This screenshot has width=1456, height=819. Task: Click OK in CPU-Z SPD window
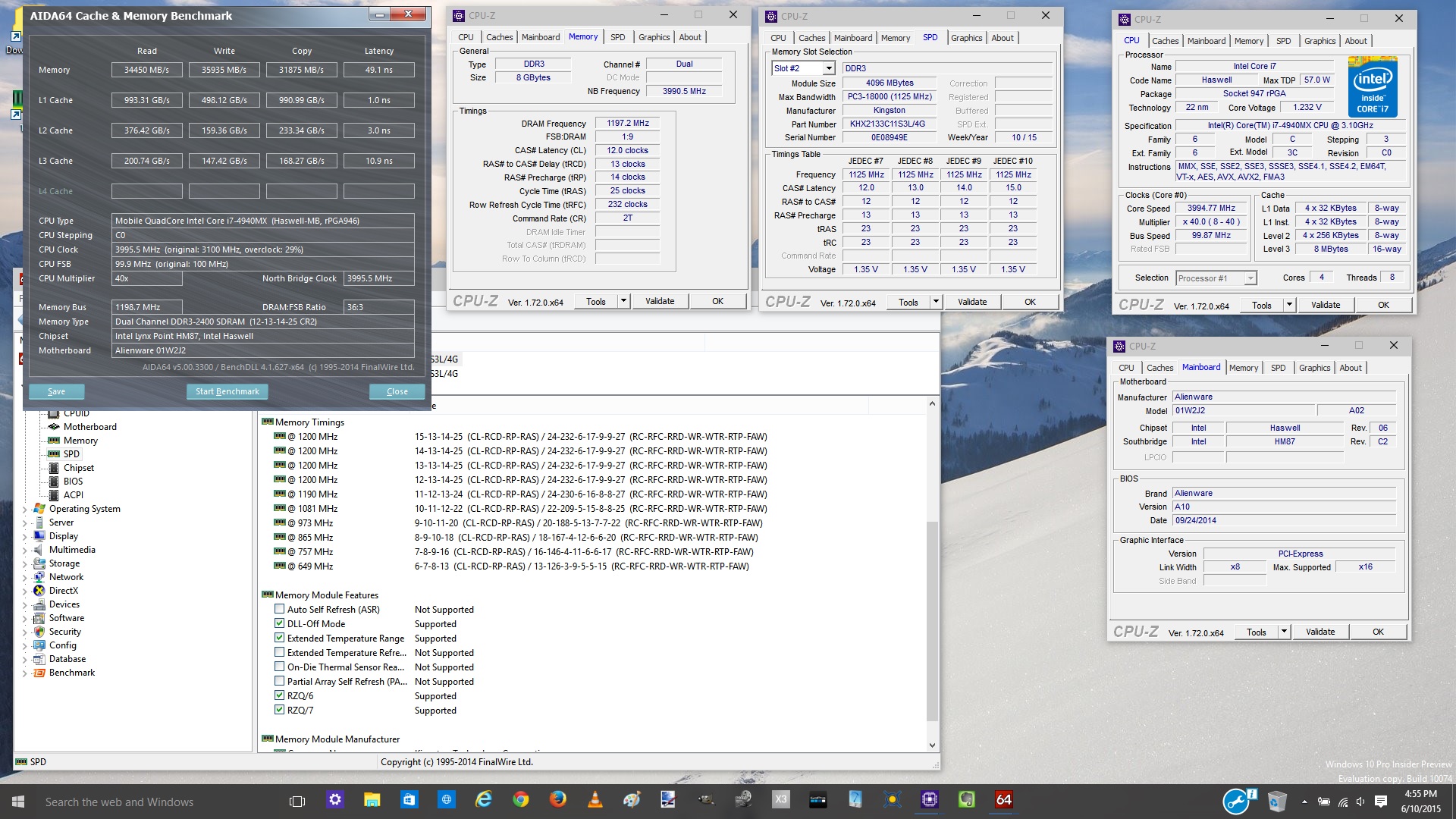1030,302
